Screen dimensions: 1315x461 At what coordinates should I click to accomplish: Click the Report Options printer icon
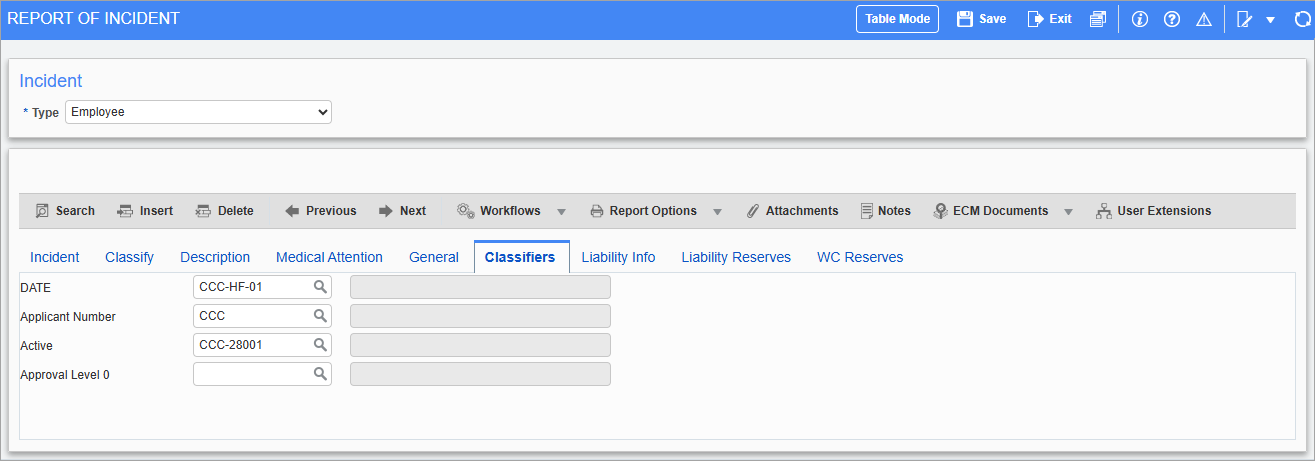click(x=597, y=211)
